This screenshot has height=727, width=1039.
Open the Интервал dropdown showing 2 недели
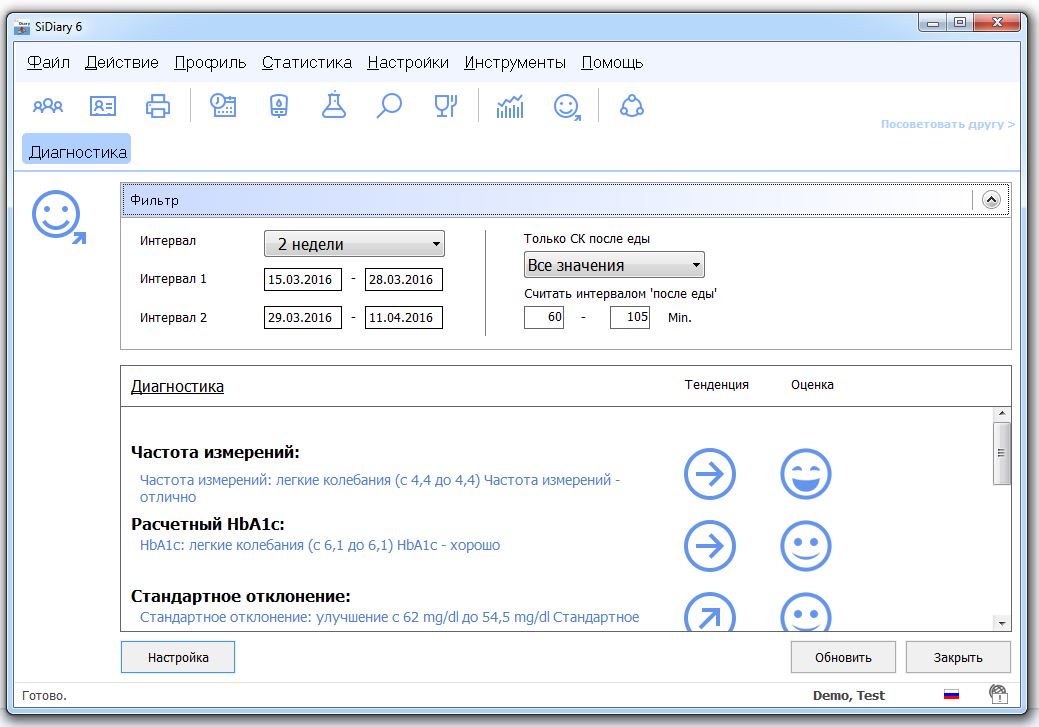pyautogui.click(x=354, y=244)
